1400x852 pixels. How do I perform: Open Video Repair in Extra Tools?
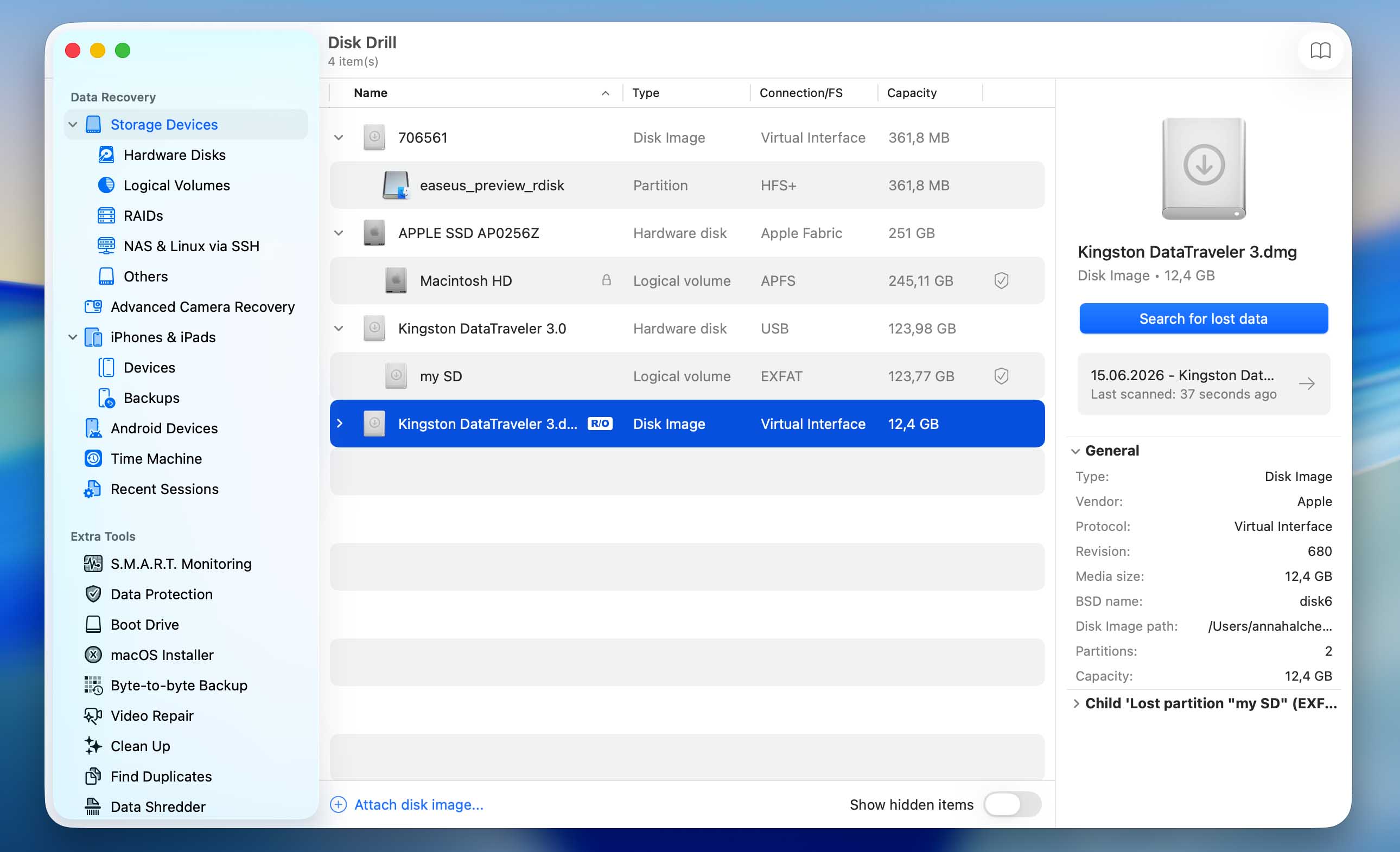(152, 716)
